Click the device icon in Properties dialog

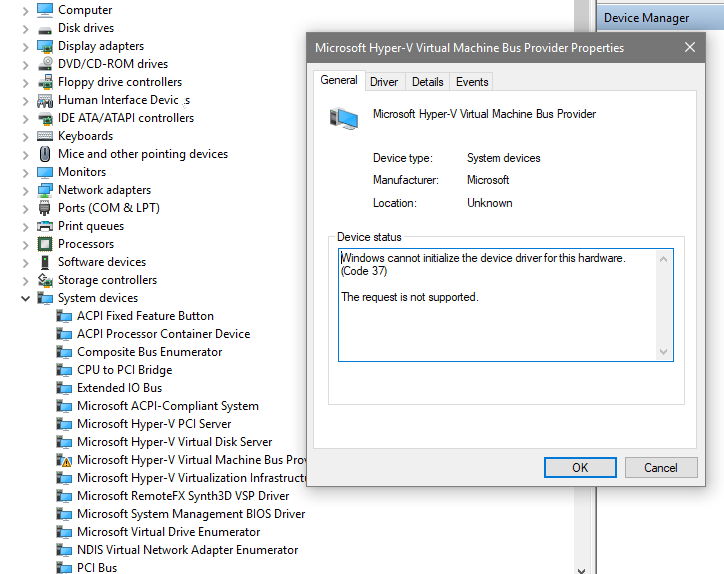click(x=344, y=118)
